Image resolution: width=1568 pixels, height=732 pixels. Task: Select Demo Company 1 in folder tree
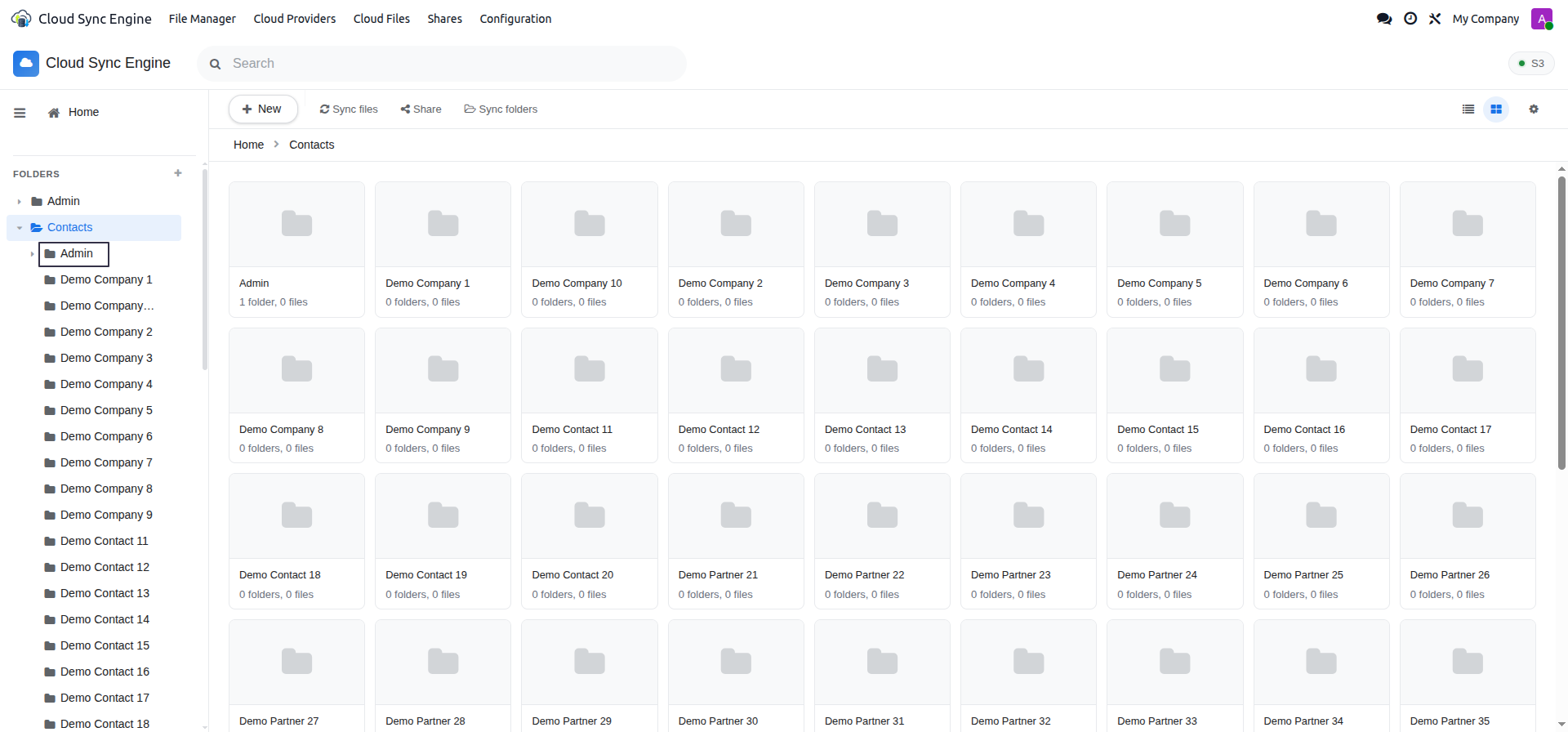coord(106,280)
